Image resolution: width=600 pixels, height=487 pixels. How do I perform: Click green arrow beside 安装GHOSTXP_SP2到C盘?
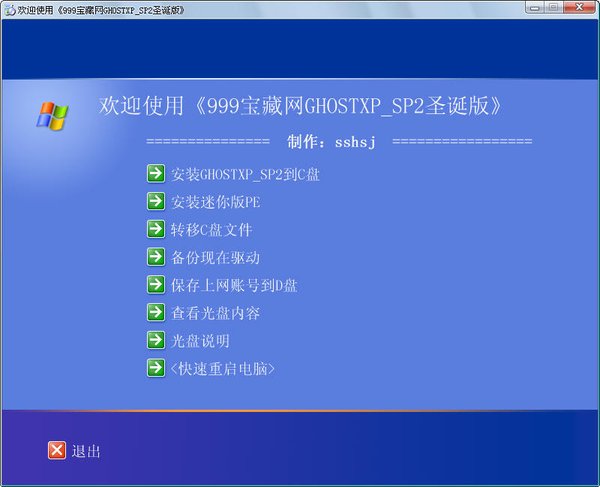pos(156,174)
